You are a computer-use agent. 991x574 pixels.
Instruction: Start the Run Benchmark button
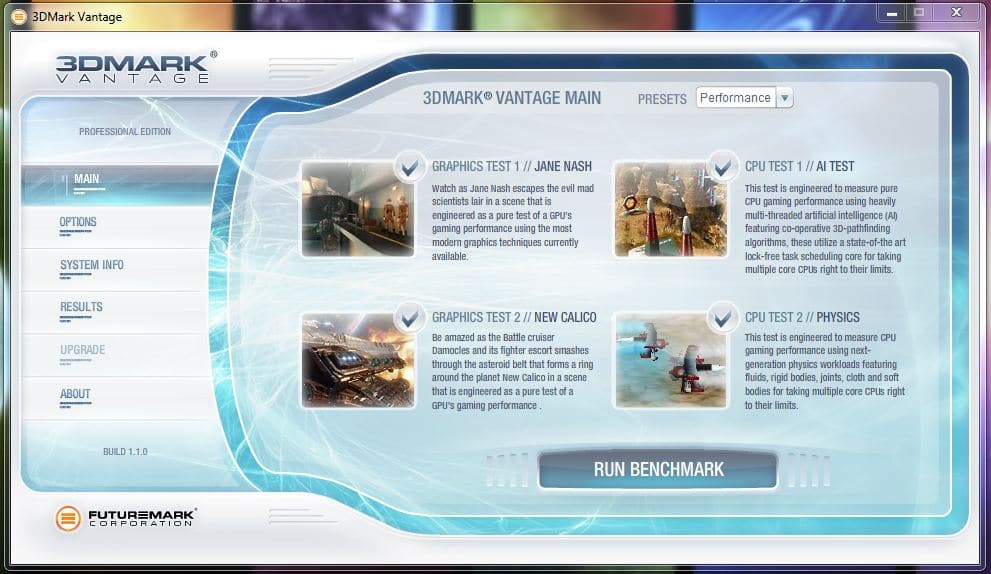pyautogui.click(x=657, y=470)
